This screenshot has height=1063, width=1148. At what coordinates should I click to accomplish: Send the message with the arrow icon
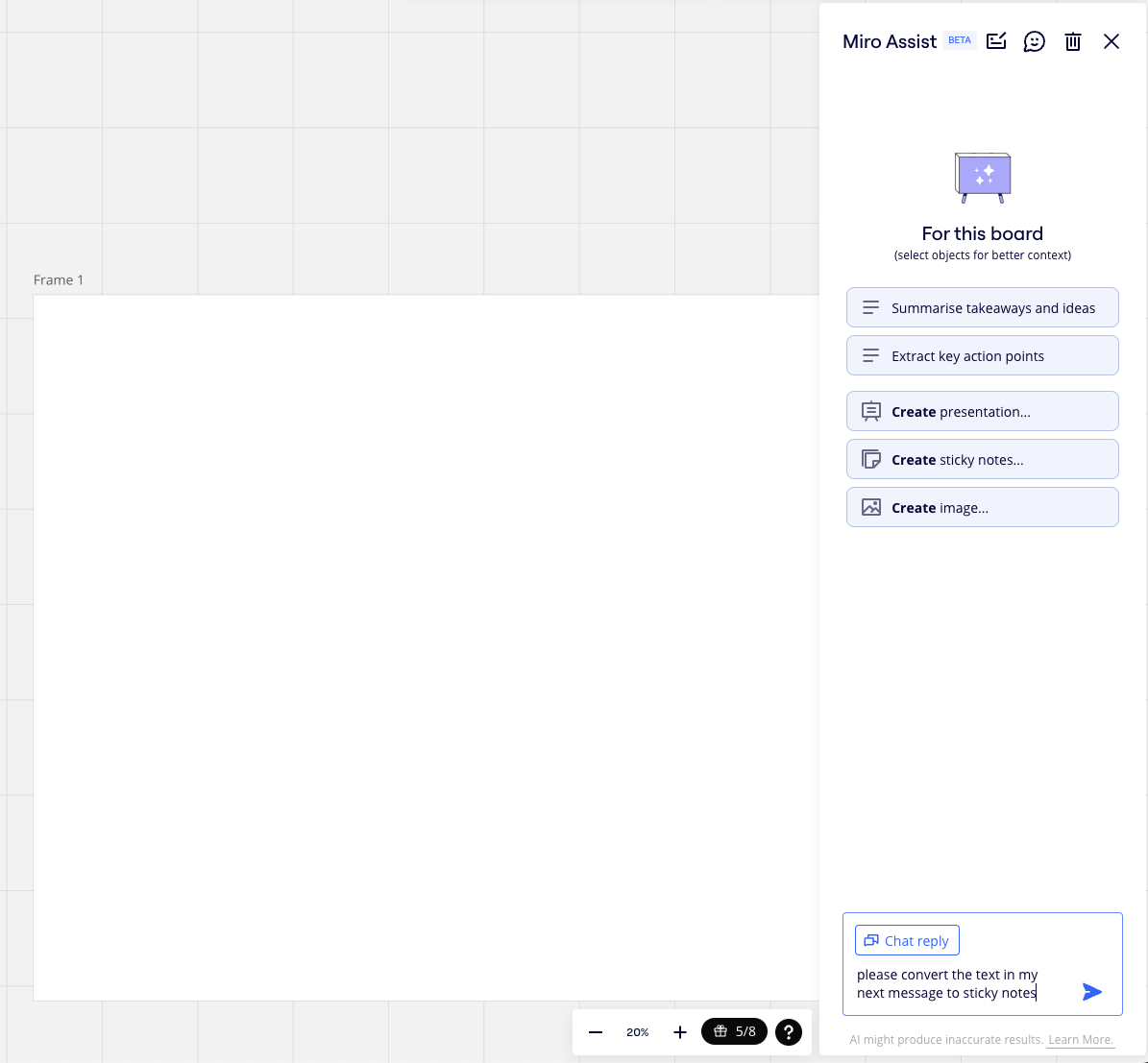click(1092, 992)
